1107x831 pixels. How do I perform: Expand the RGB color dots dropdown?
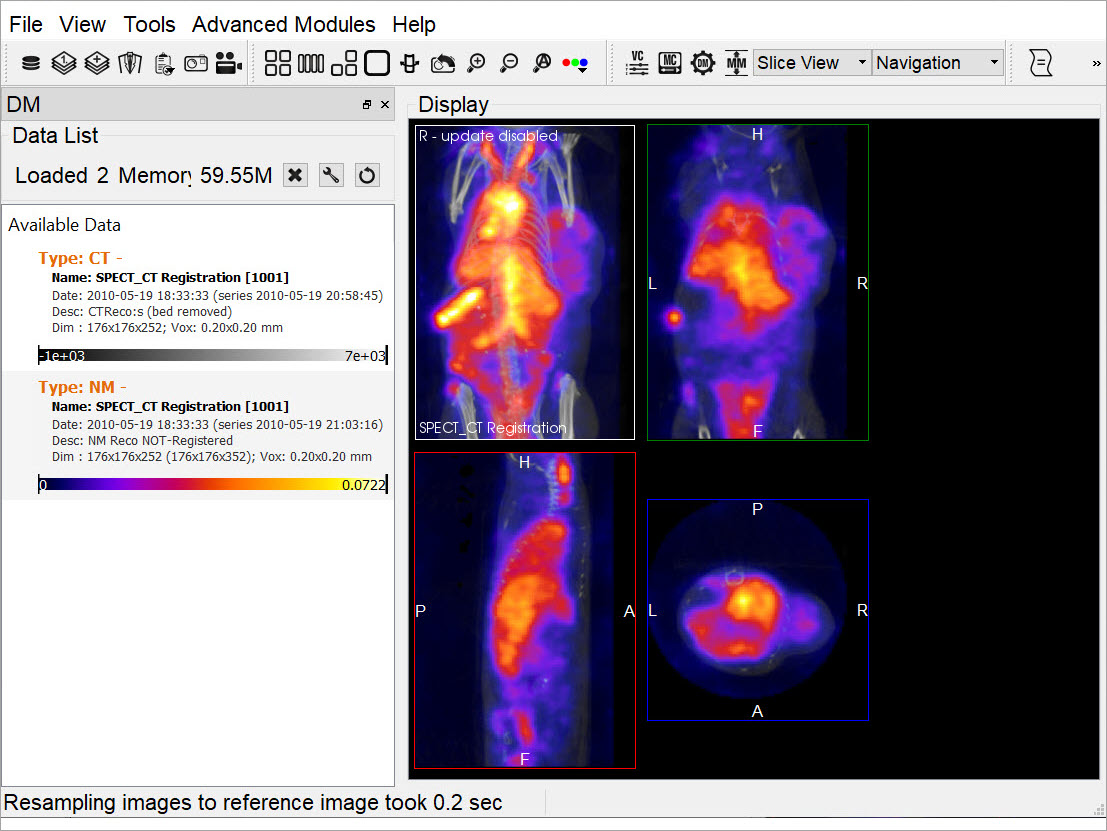(576, 63)
